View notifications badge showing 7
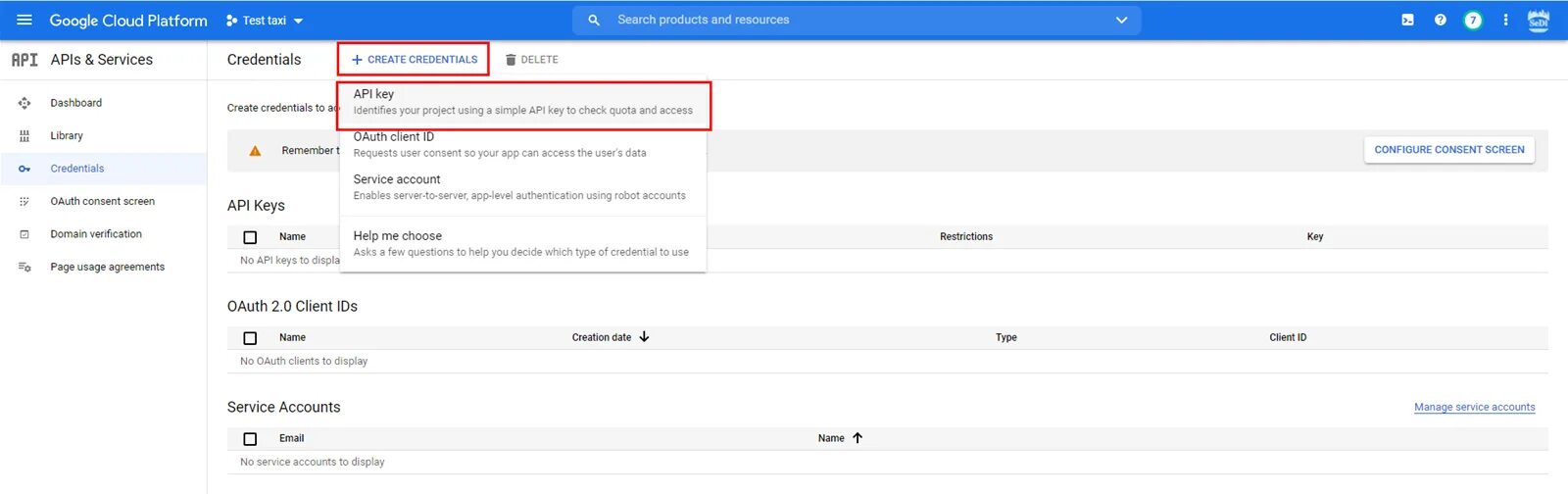 click(1473, 20)
